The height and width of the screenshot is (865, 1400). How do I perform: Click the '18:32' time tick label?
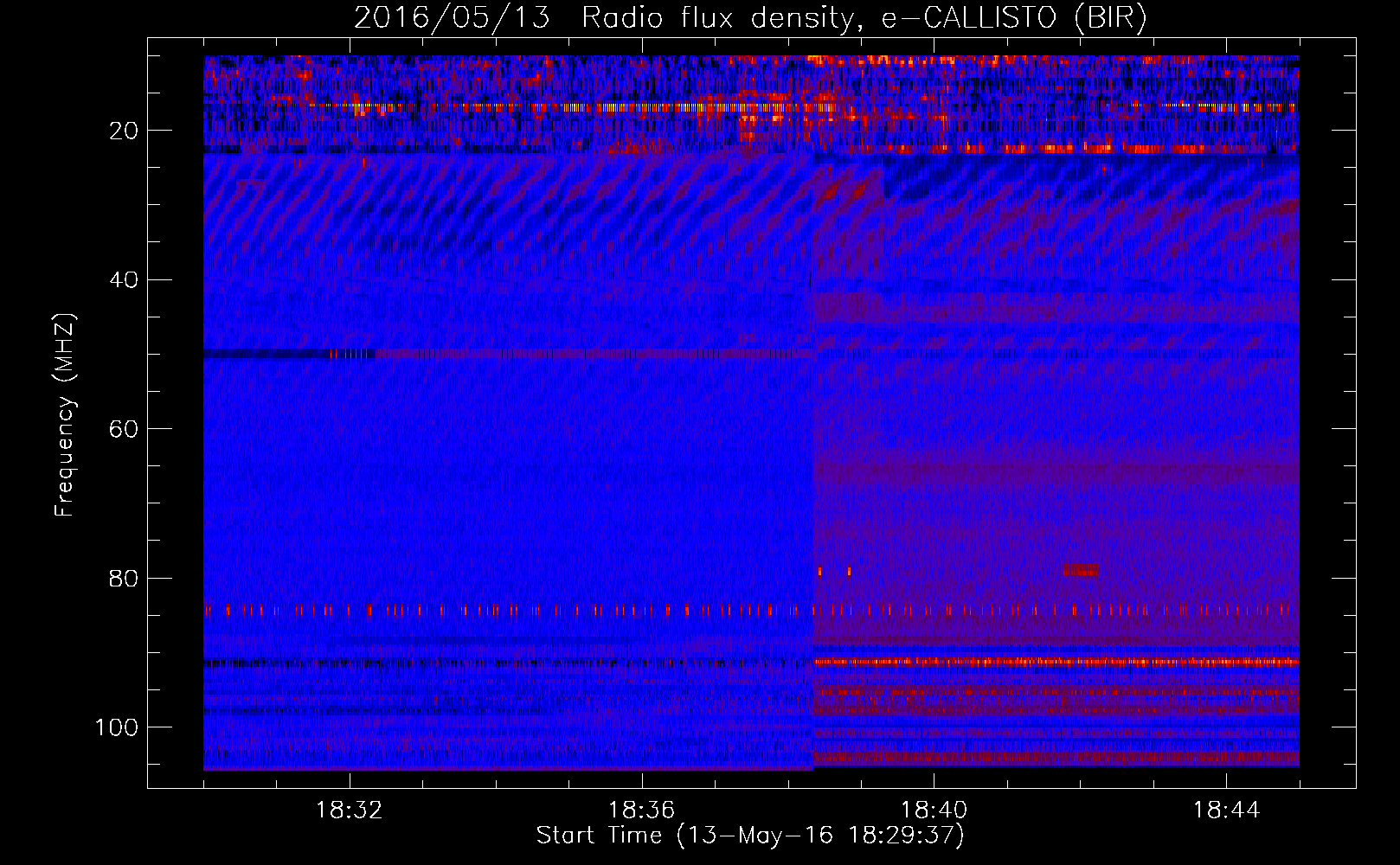tap(350, 811)
